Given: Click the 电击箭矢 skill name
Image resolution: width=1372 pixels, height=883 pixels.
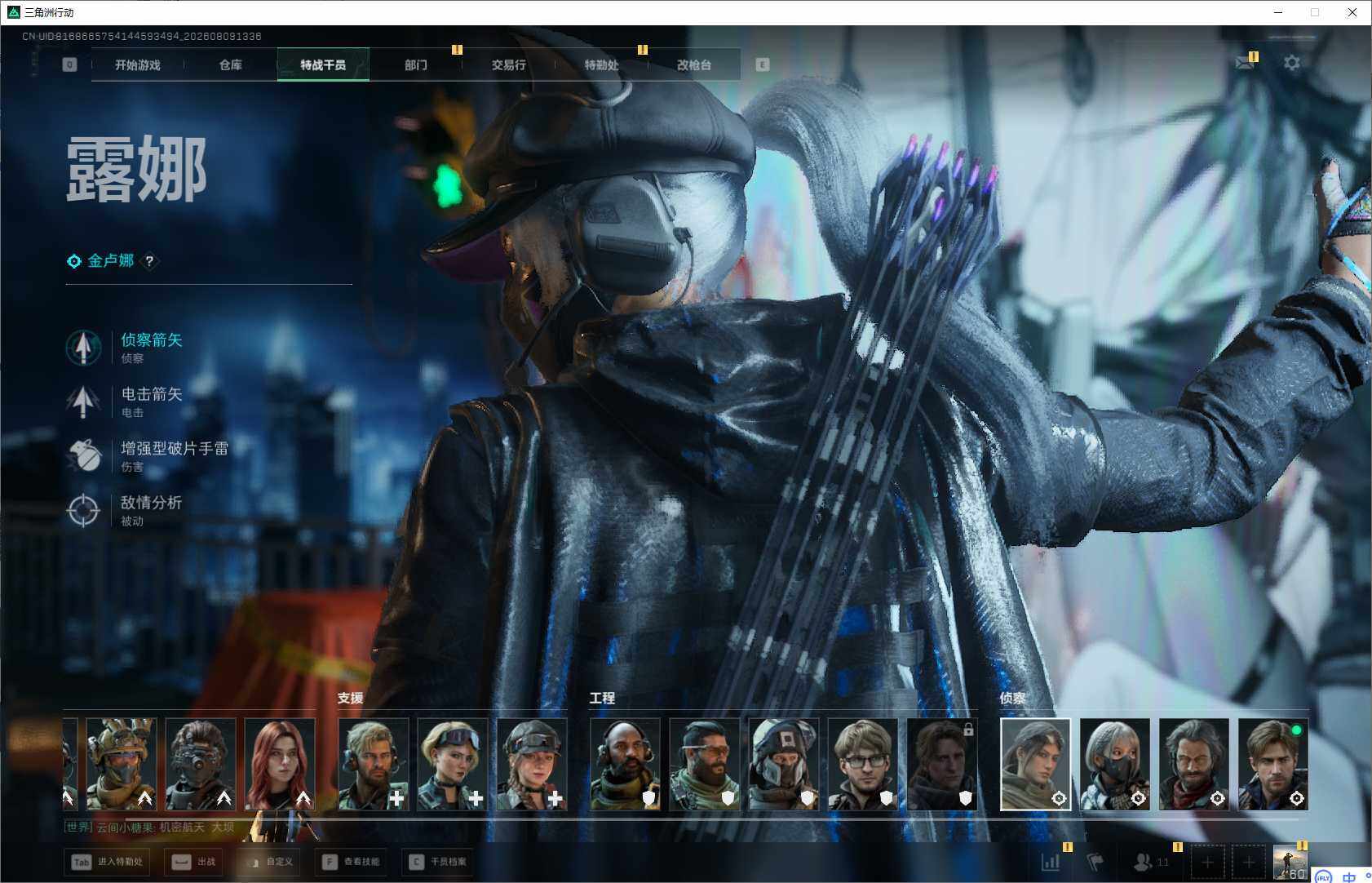Looking at the screenshot, I should (x=152, y=394).
